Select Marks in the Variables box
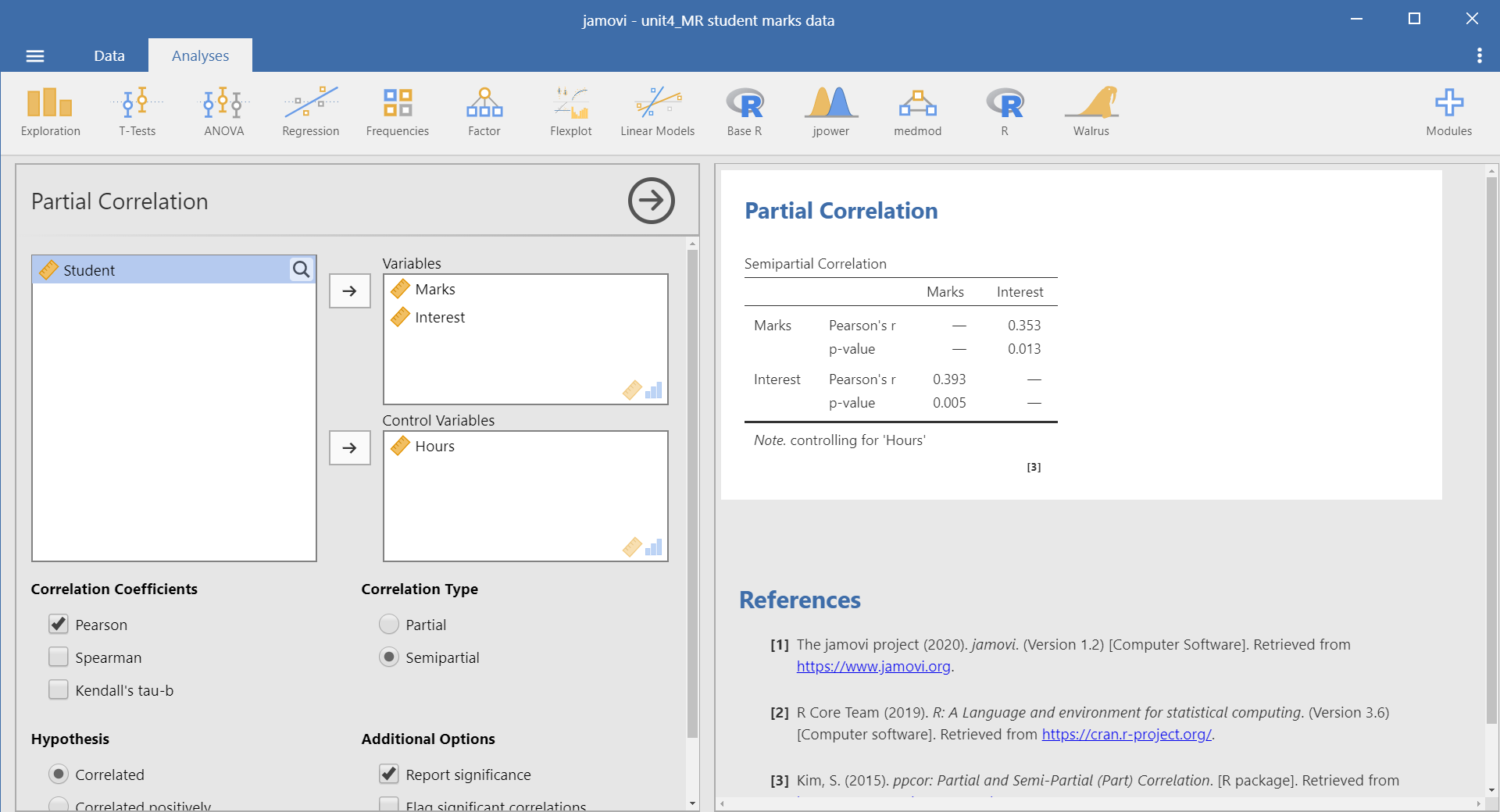 [x=526, y=289]
